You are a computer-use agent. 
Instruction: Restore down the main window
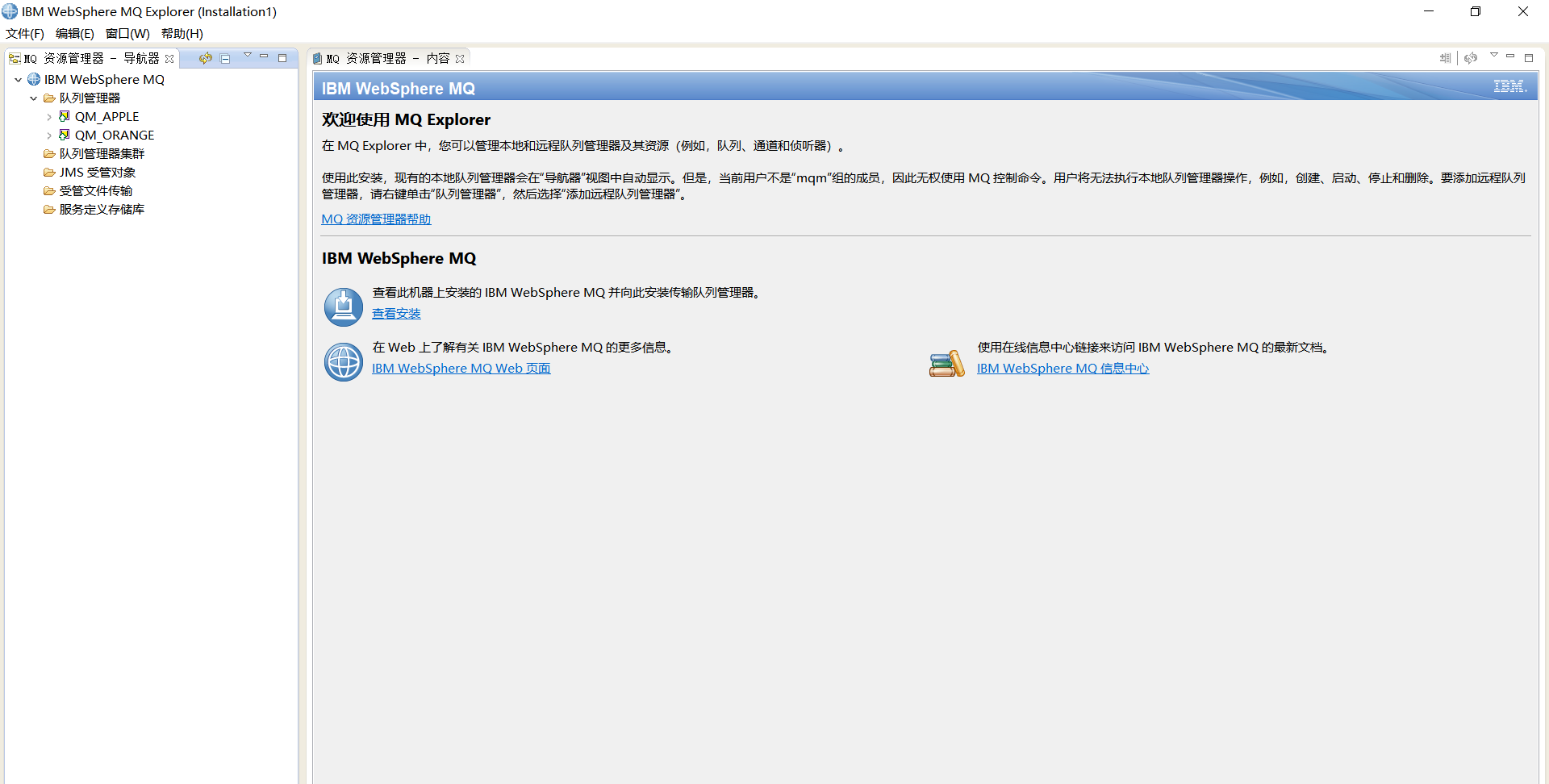[1476, 11]
